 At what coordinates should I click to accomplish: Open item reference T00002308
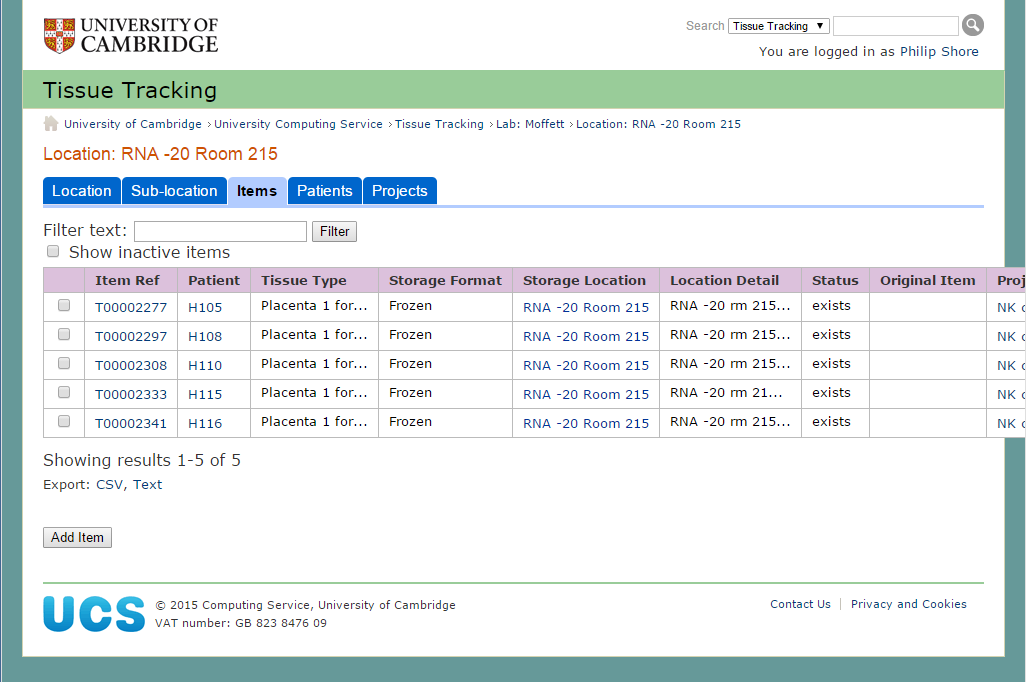click(x=131, y=365)
